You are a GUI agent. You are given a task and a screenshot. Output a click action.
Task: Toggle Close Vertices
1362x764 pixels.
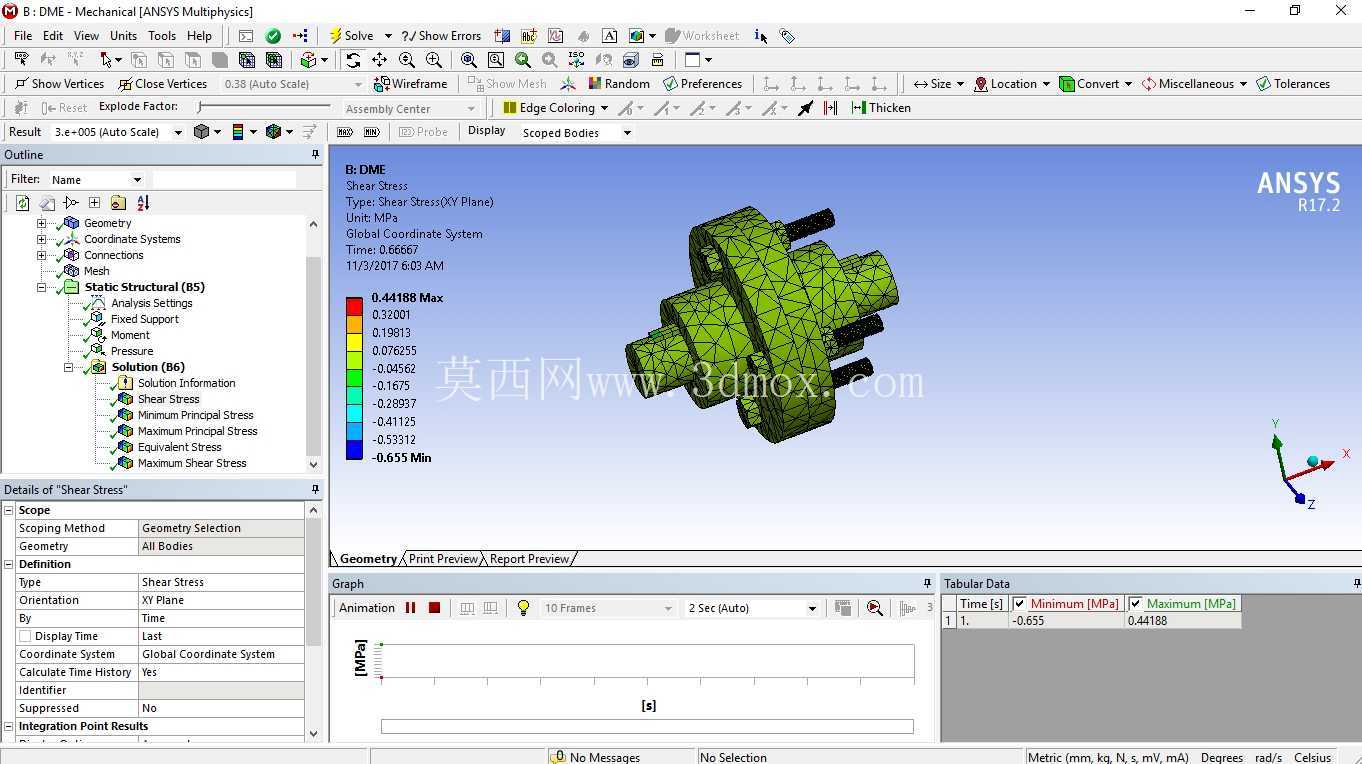(x=162, y=84)
